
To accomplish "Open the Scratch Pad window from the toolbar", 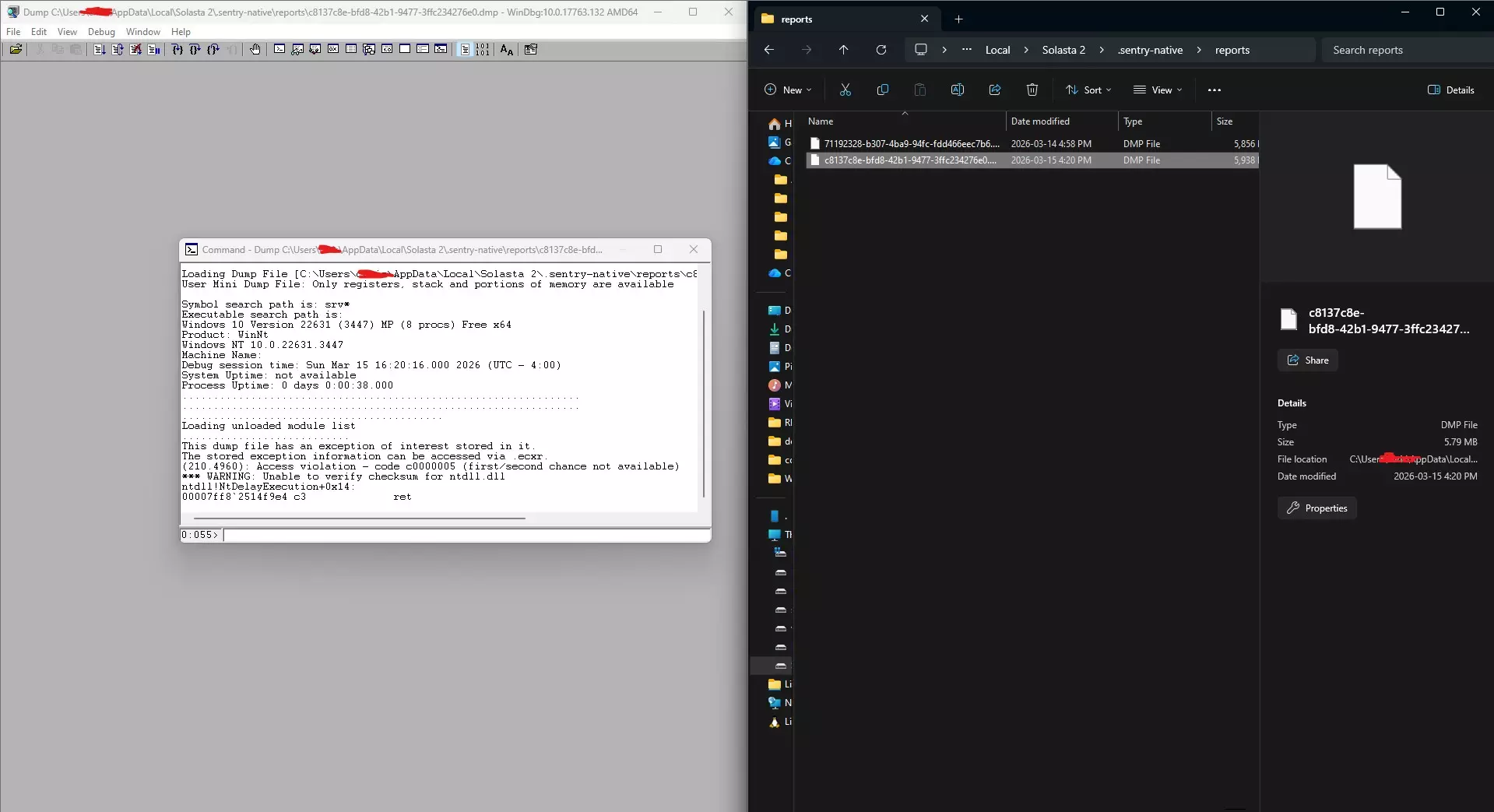I will pyautogui.click(x=405, y=50).
